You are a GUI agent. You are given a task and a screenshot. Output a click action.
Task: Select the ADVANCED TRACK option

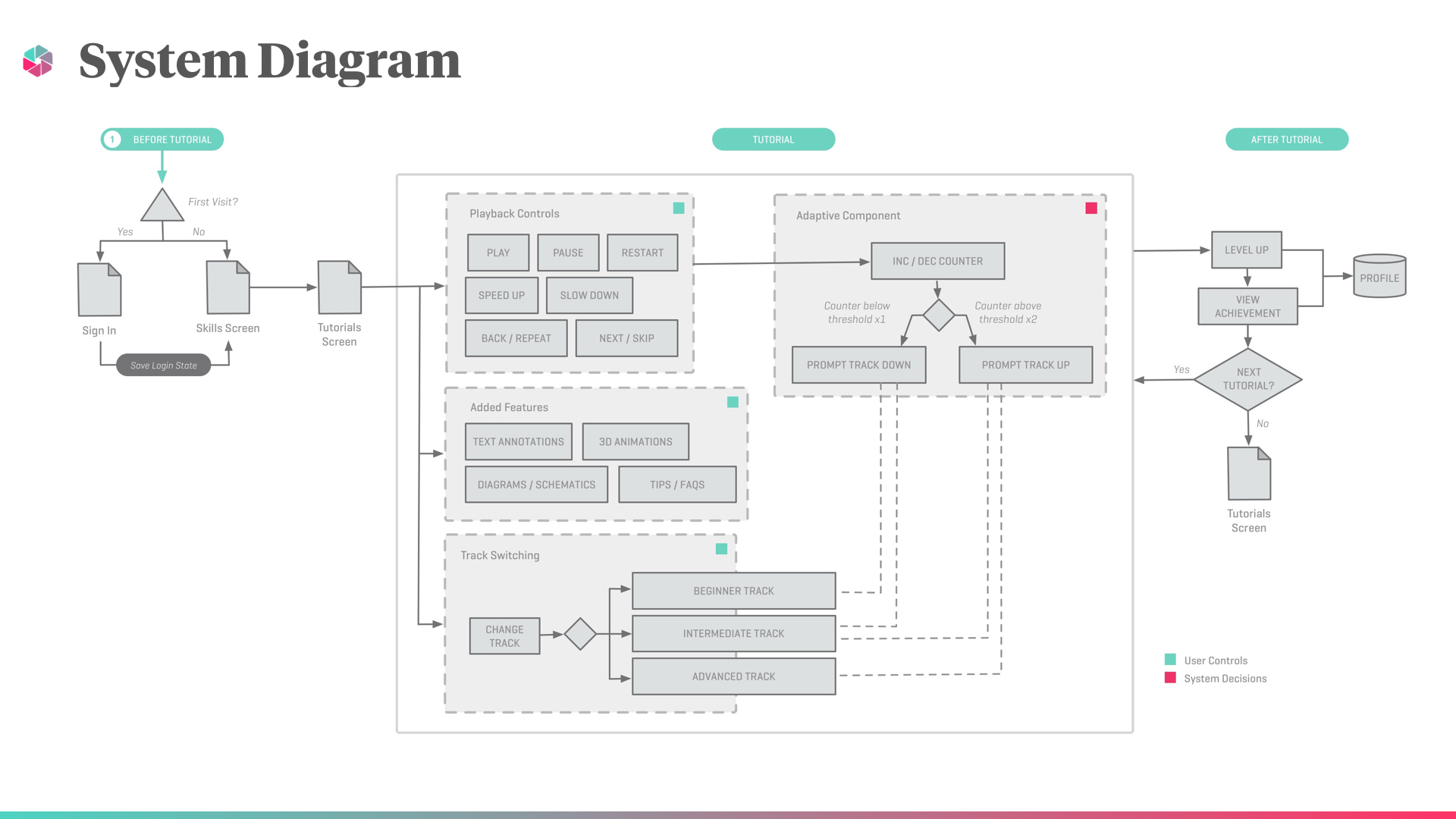733,676
